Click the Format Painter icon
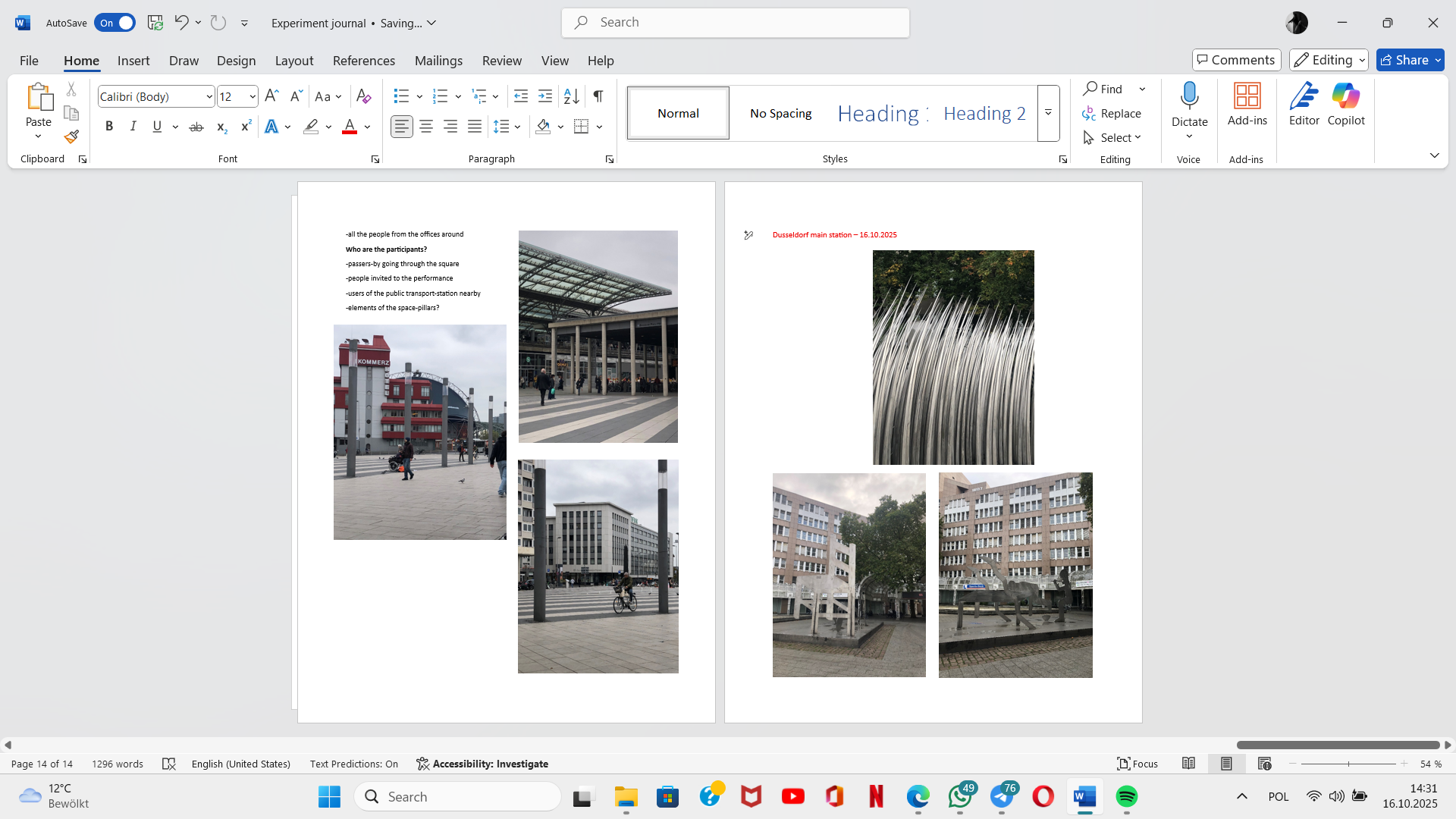The width and height of the screenshot is (1456, 819). (x=71, y=137)
